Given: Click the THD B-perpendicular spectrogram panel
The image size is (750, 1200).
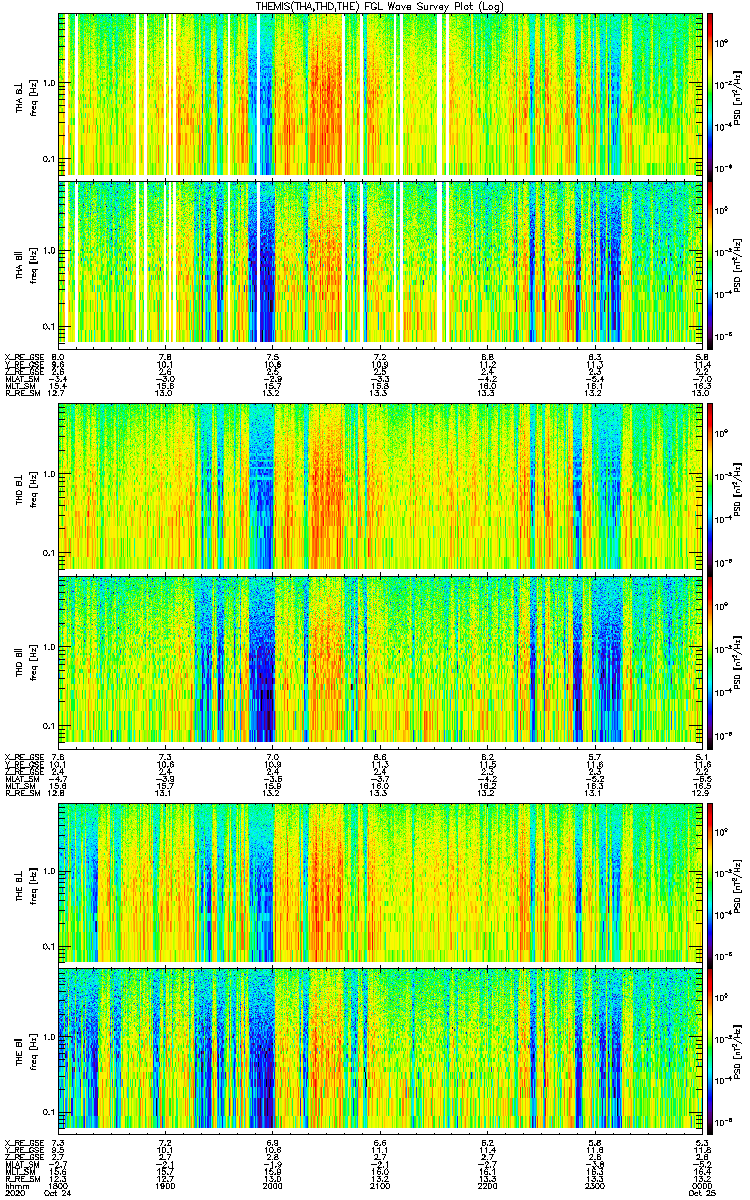Looking at the screenshot, I should (x=381, y=487).
